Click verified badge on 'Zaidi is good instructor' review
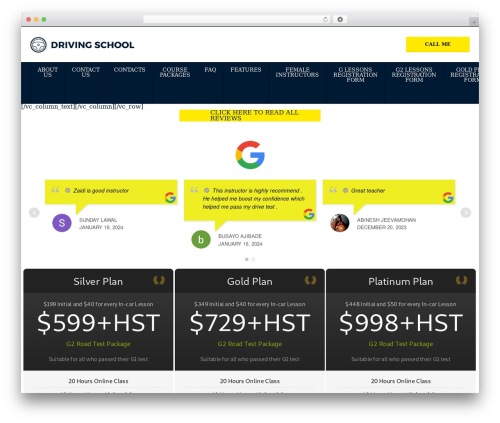500x423 pixels. tap(68, 190)
